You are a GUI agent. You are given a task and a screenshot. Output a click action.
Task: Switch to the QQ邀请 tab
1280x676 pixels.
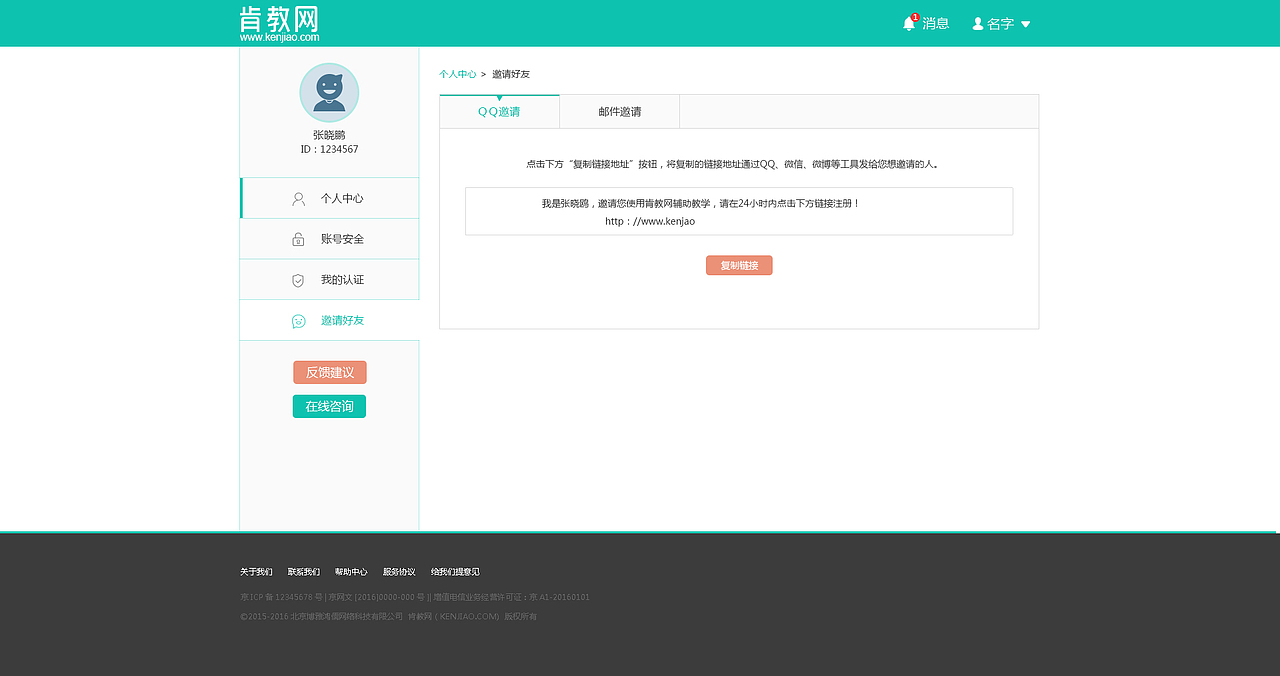[x=499, y=111]
